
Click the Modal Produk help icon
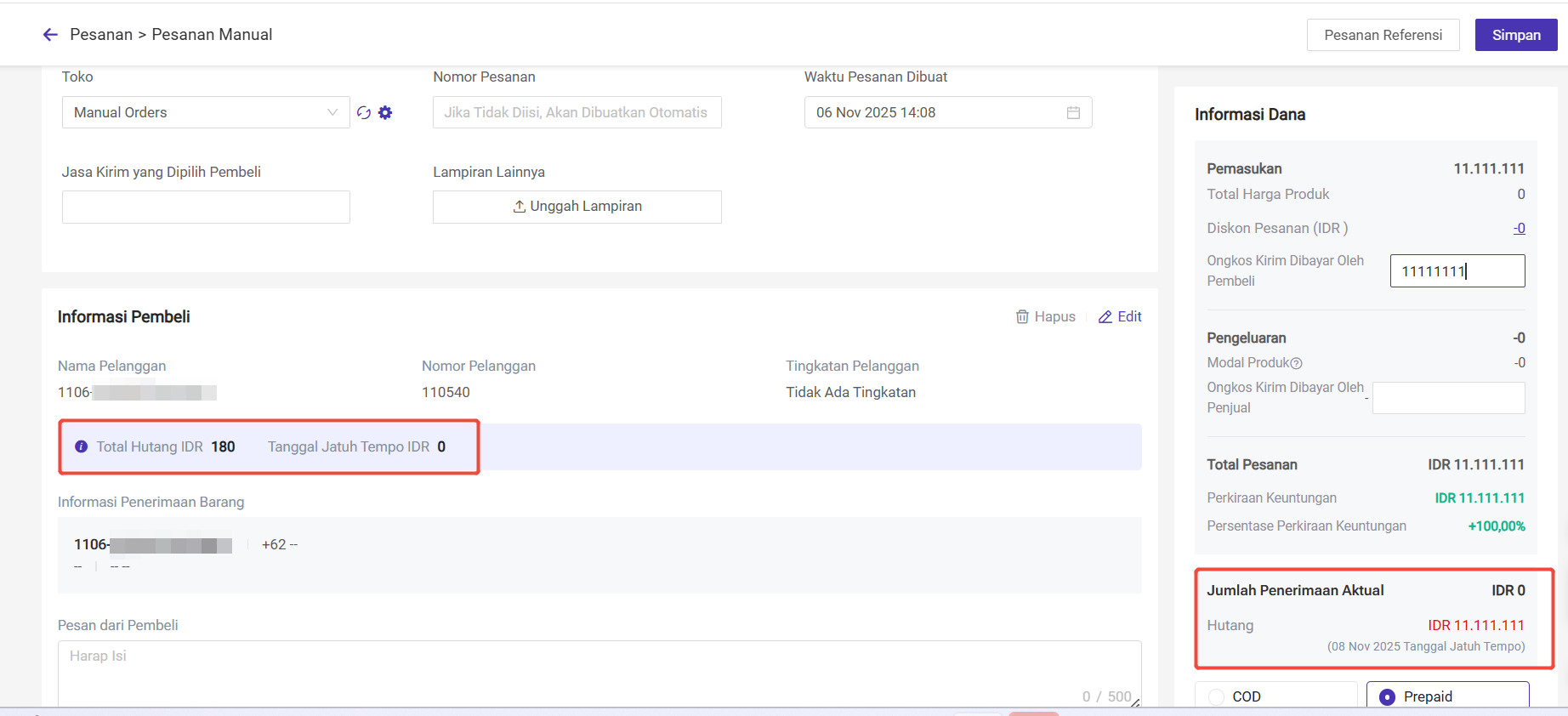(x=1297, y=363)
